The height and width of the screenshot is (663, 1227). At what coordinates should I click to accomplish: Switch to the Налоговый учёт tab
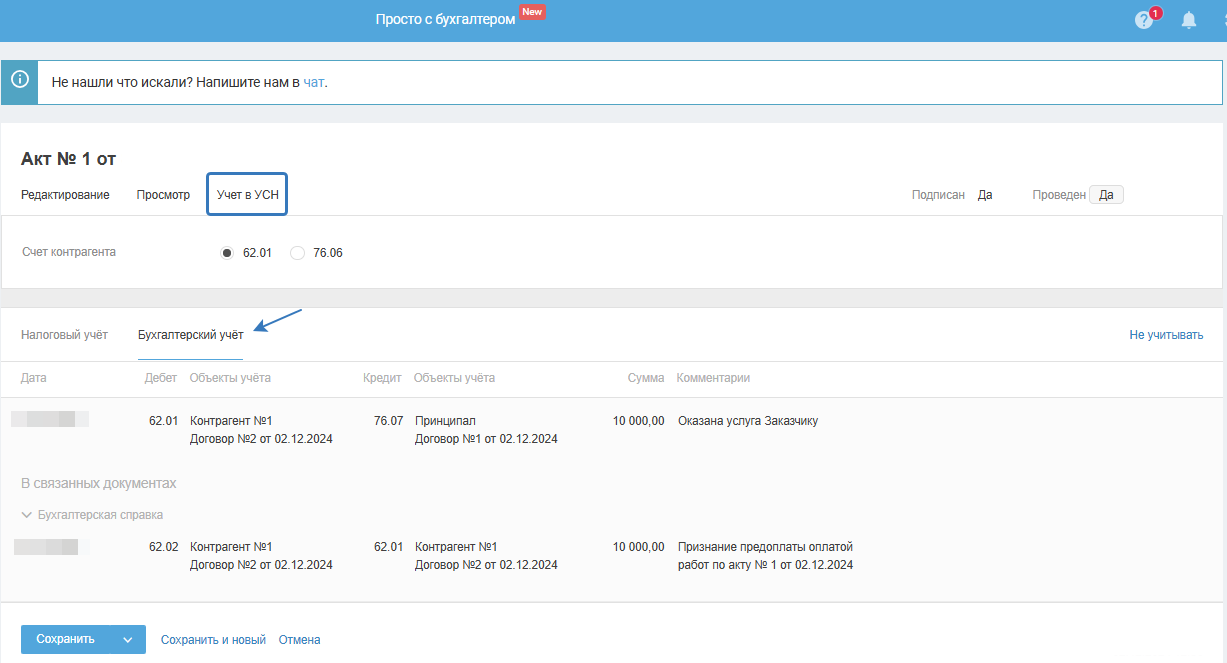(64, 335)
